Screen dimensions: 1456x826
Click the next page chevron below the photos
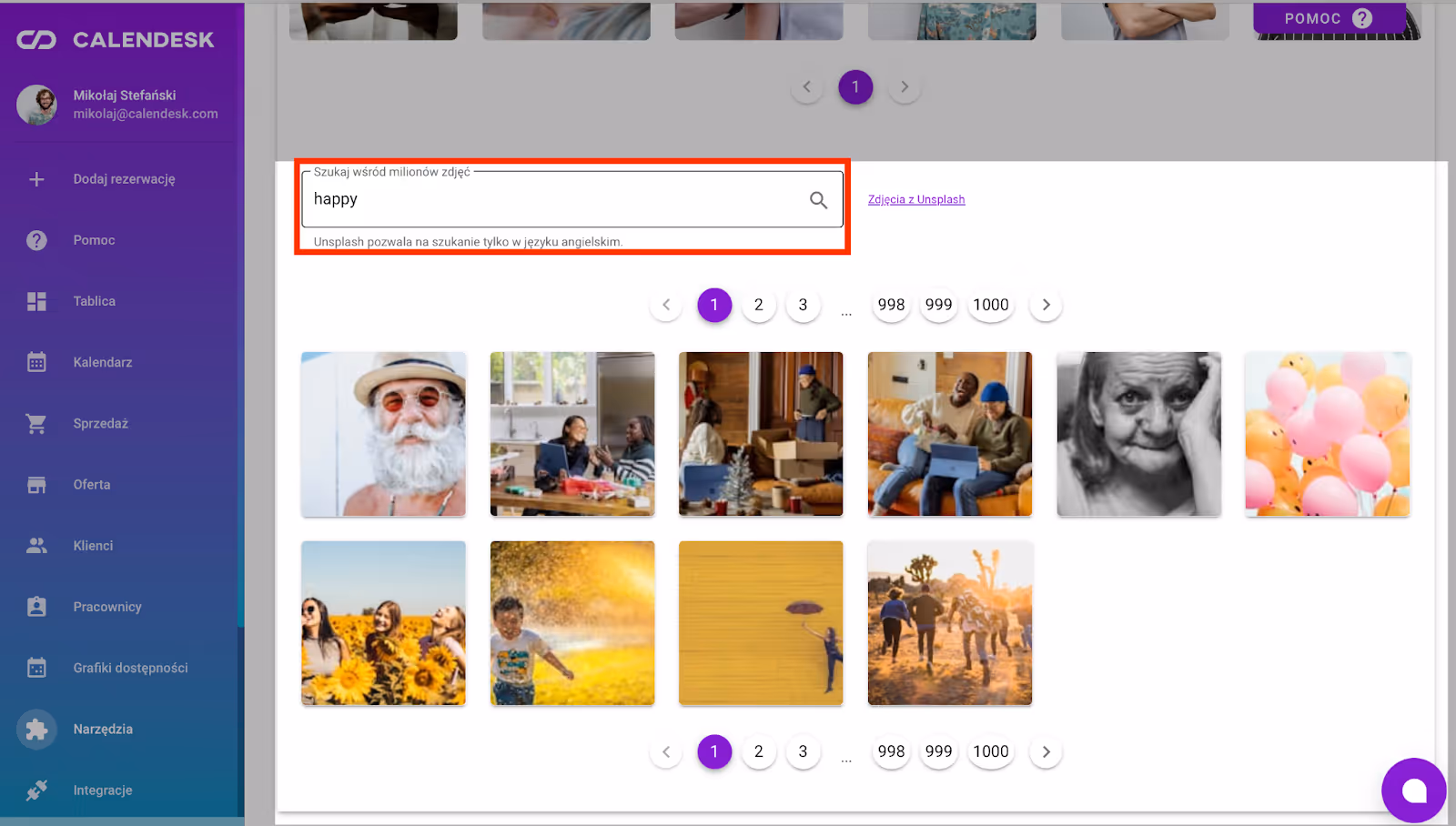coord(1045,751)
